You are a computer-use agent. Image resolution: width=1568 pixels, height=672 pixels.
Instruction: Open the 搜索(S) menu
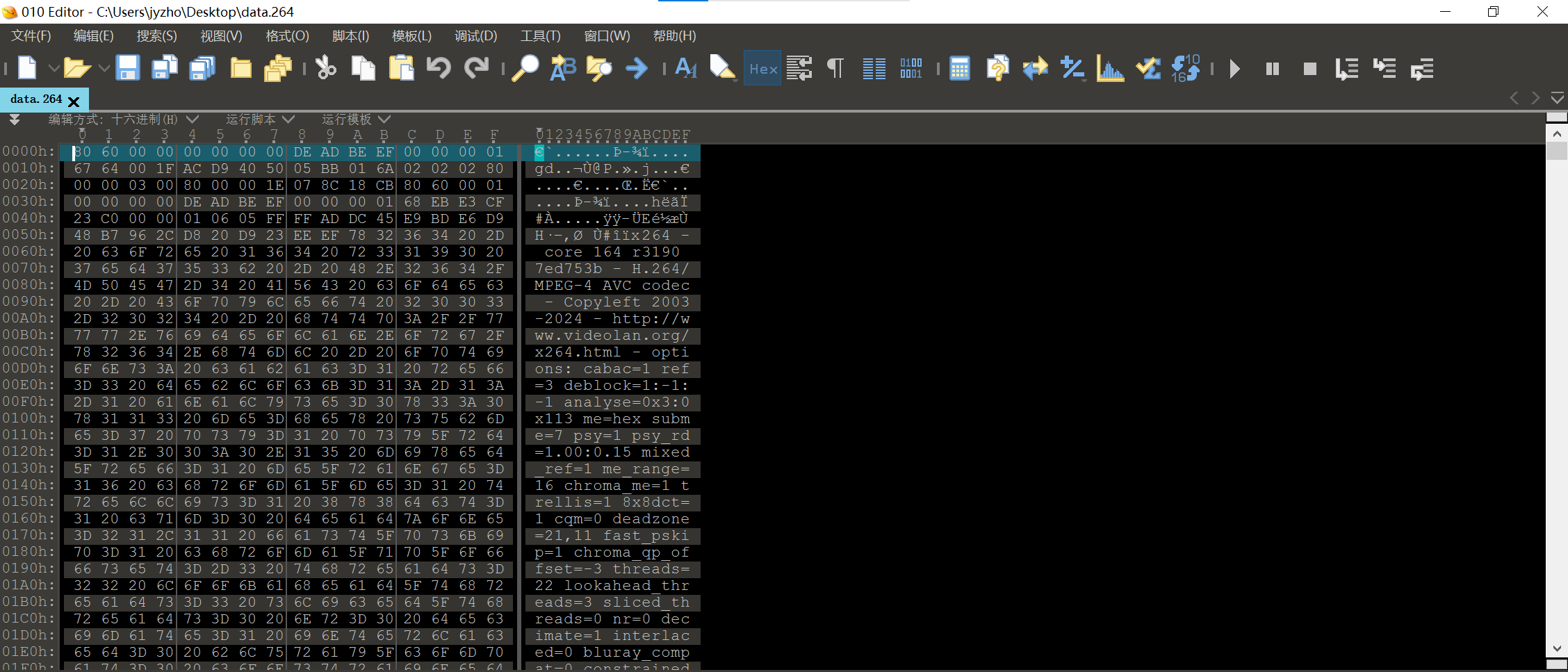click(156, 35)
